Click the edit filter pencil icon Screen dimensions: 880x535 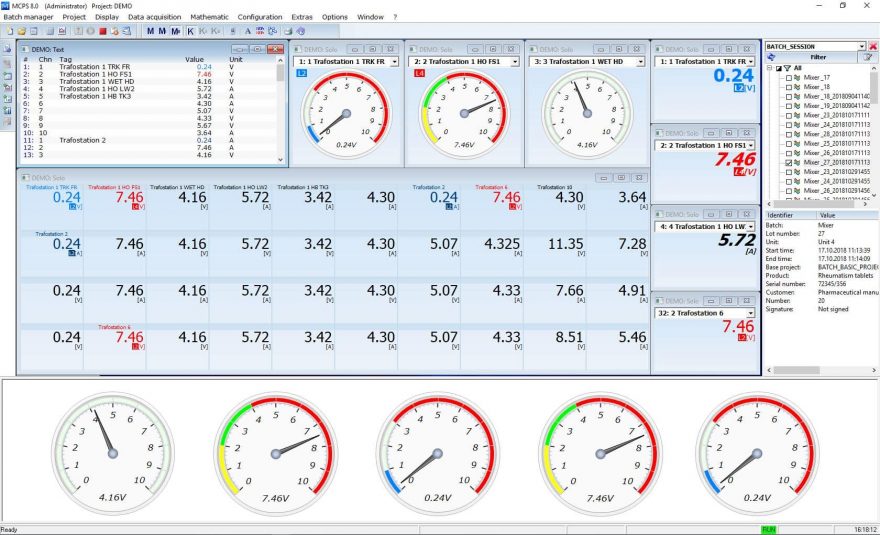pos(868,58)
